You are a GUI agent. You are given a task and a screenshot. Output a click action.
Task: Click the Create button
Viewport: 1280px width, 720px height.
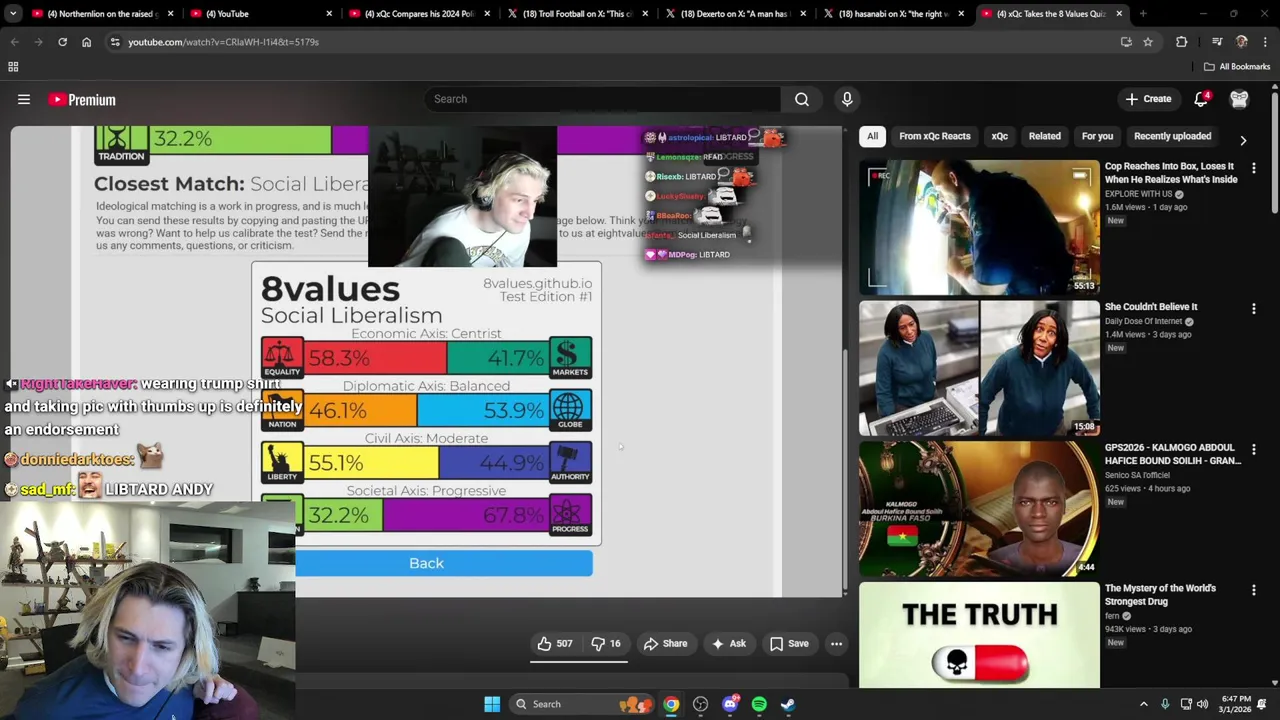pos(1148,99)
